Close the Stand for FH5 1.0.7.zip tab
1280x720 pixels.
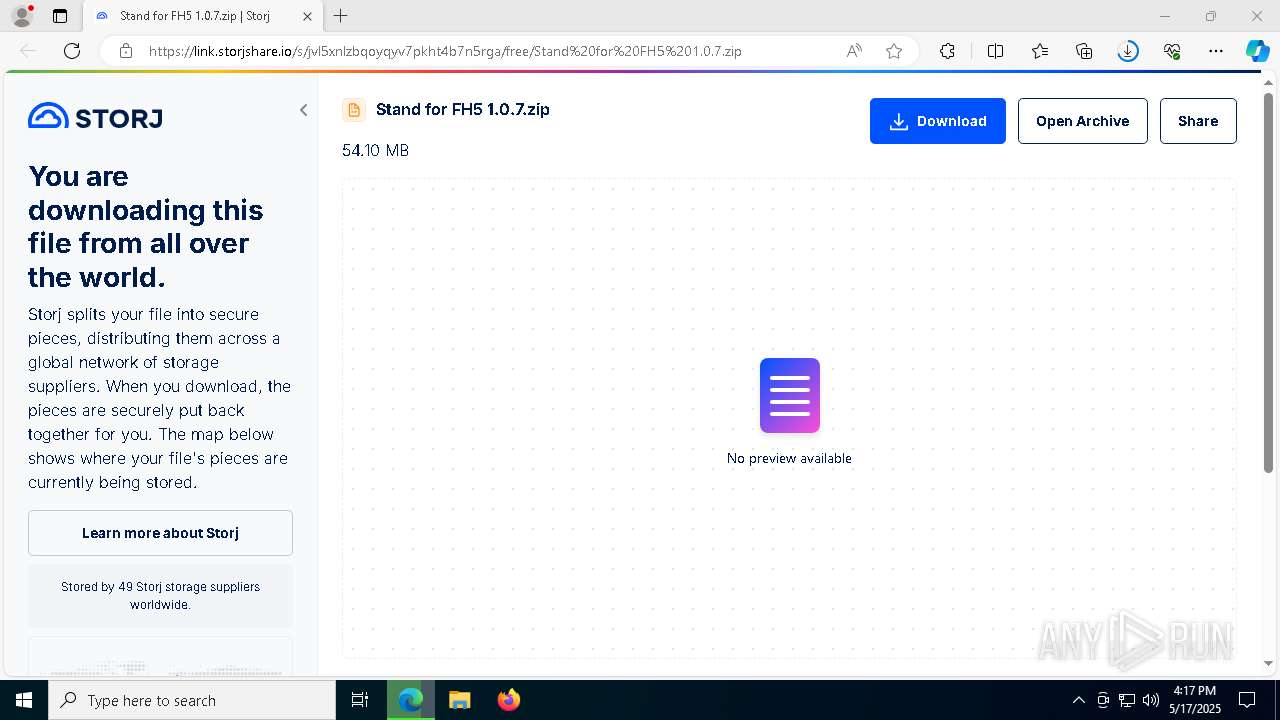308,16
